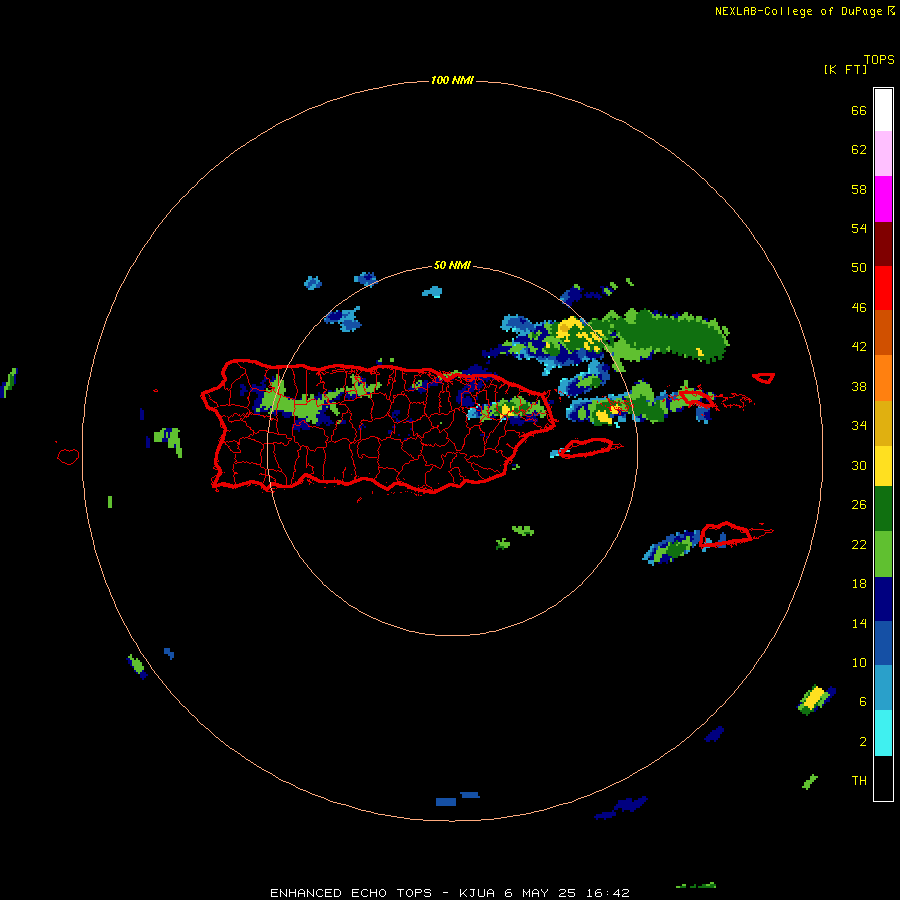Click the legend value "10"
900x900 pixels.
click(x=859, y=663)
